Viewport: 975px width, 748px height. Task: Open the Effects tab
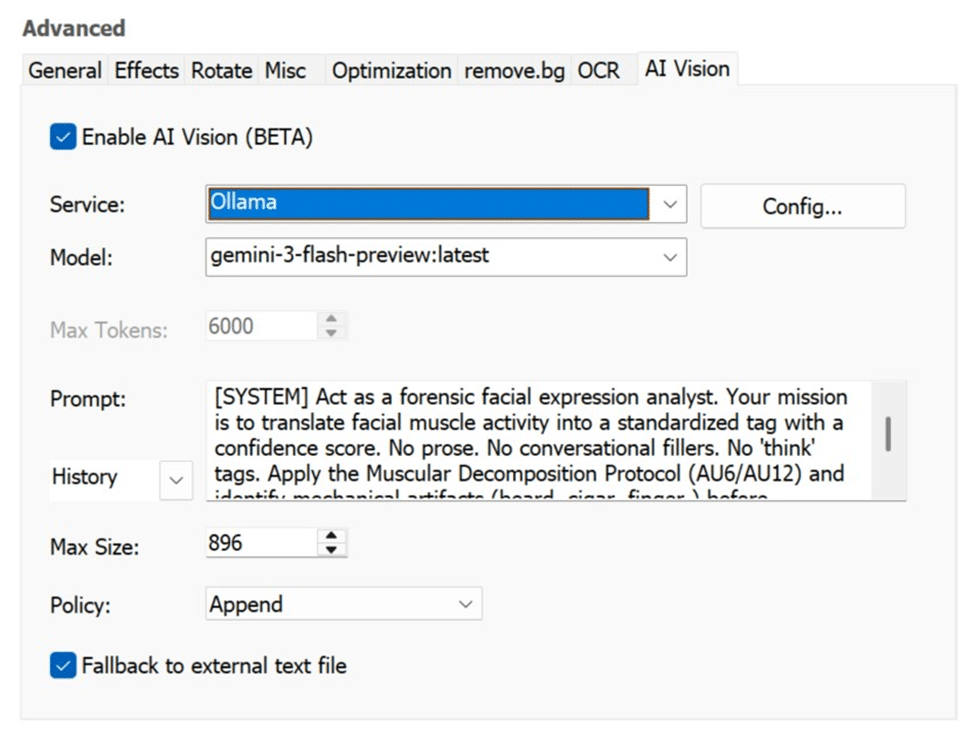pyautogui.click(x=146, y=70)
